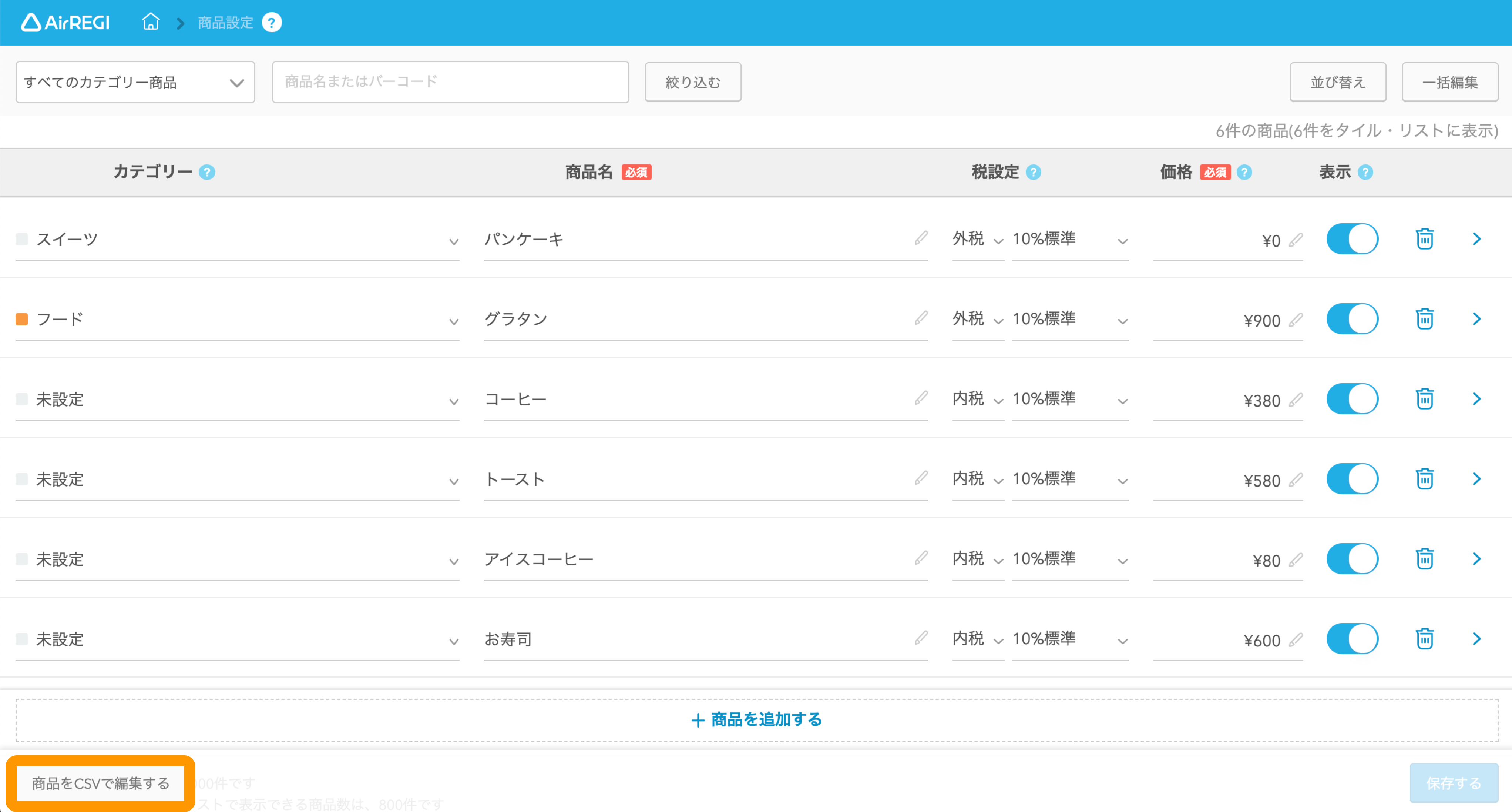Click the orange category color square on フード row
Image resolution: width=1512 pixels, height=812 pixels.
click(22, 319)
